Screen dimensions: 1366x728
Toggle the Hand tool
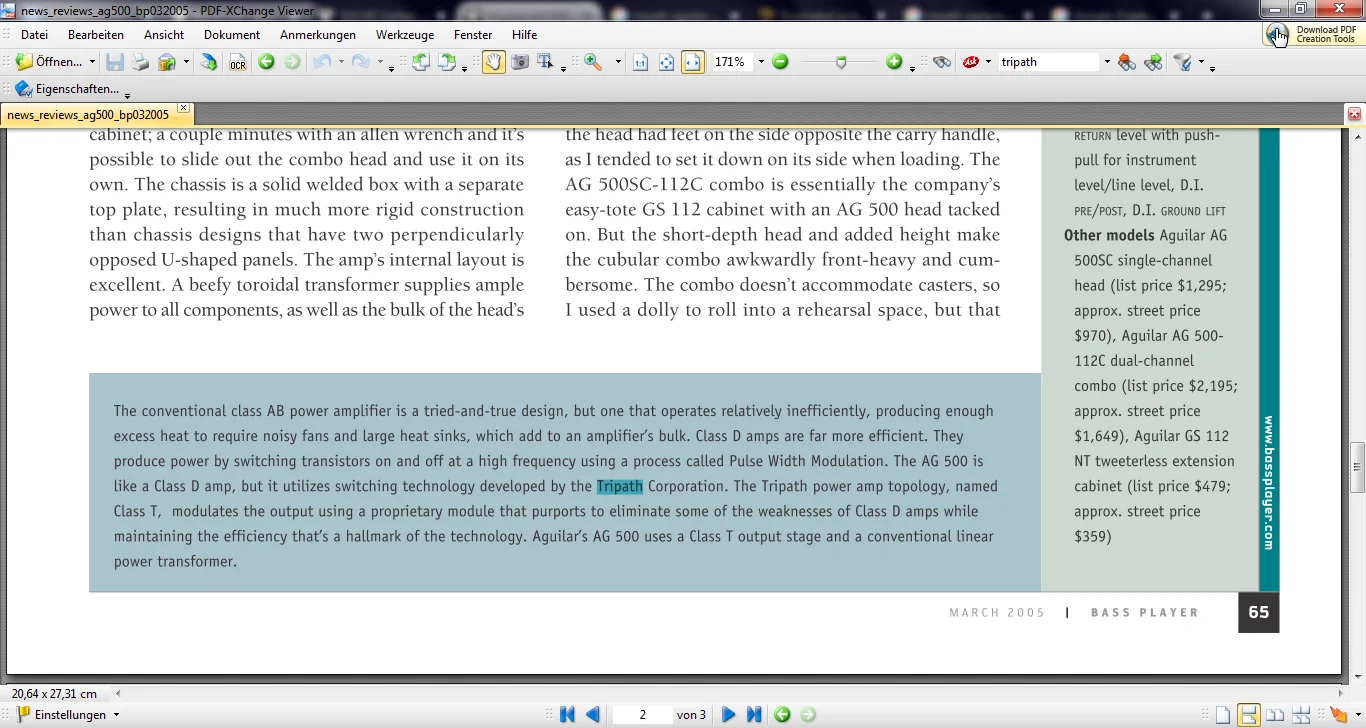click(x=494, y=62)
